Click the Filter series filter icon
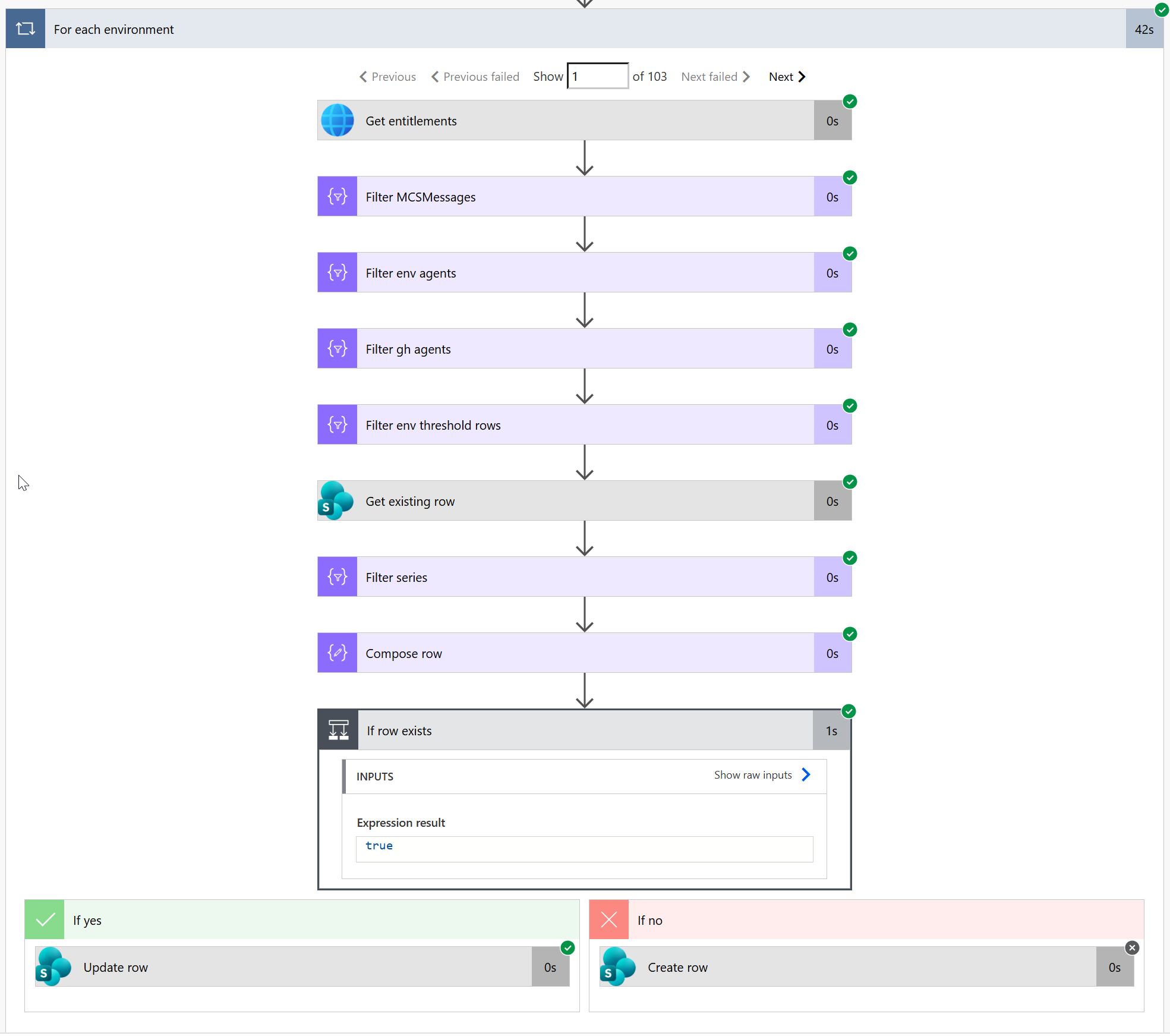Viewport: 1170px width, 1036px height. pyautogui.click(x=338, y=577)
